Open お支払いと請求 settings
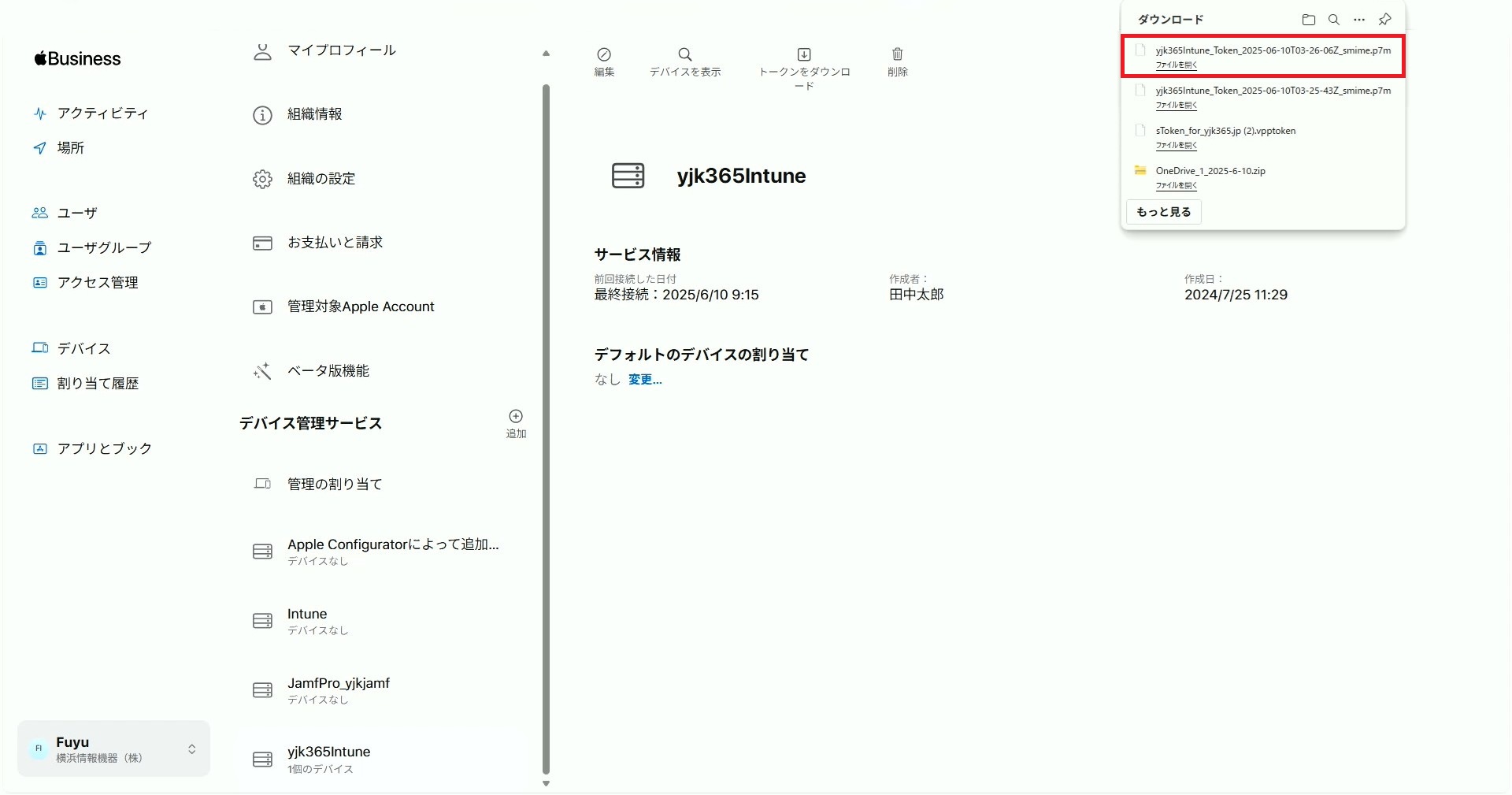 tap(317, 243)
